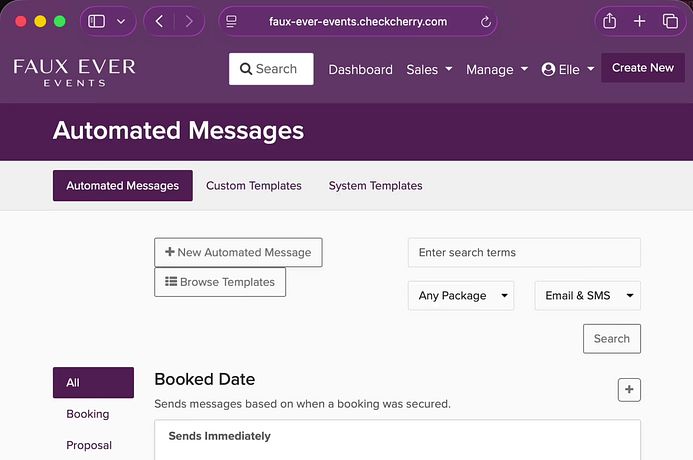The width and height of the screenshot is (693, 460).
Task: Go back with the browser back arrow
Action: 159,21
